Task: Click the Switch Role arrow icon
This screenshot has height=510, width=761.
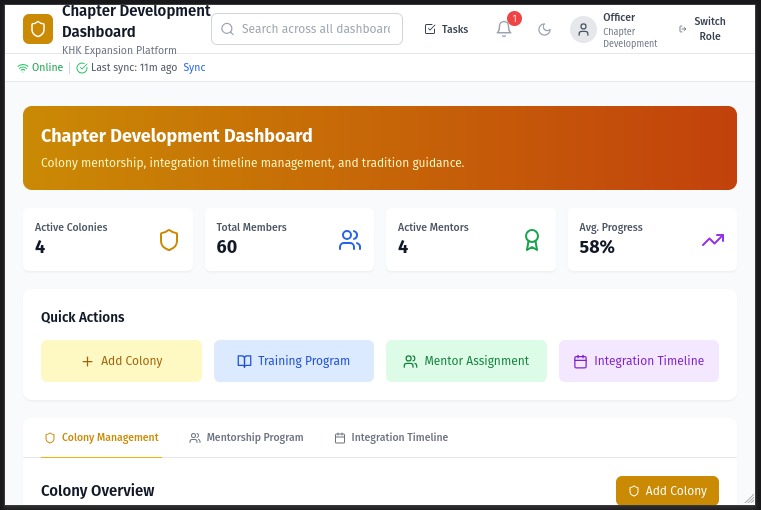Action: [x=682, y=29]
